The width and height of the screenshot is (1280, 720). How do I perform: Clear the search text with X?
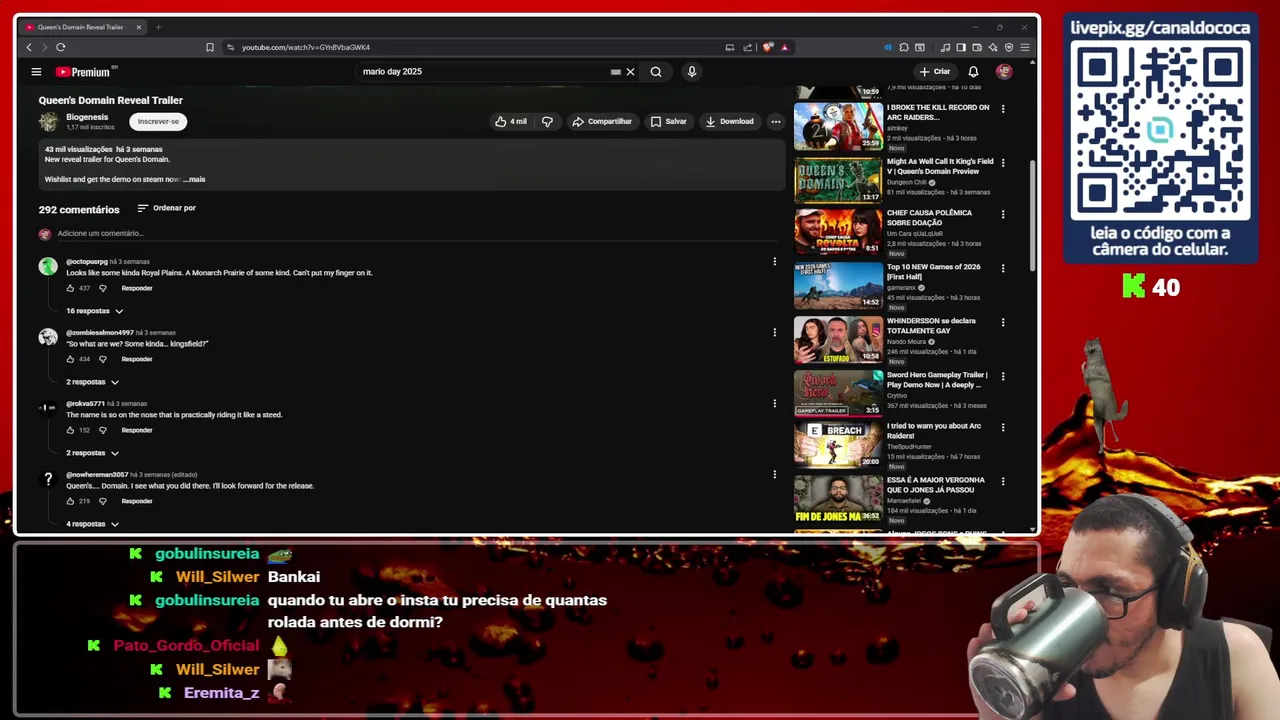click(630, 72)
